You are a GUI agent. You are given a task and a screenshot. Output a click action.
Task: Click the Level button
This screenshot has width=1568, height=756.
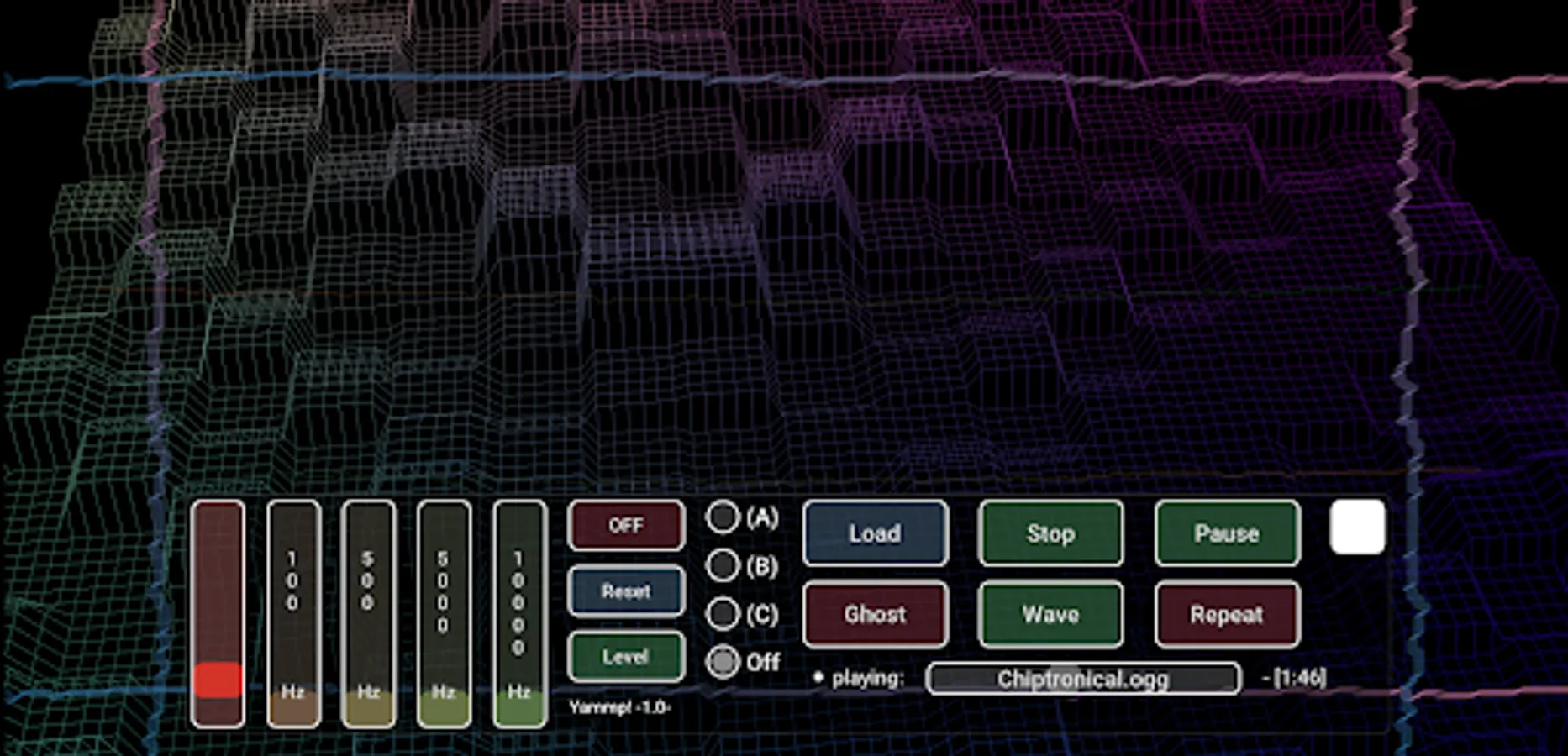tap(626, 657)
